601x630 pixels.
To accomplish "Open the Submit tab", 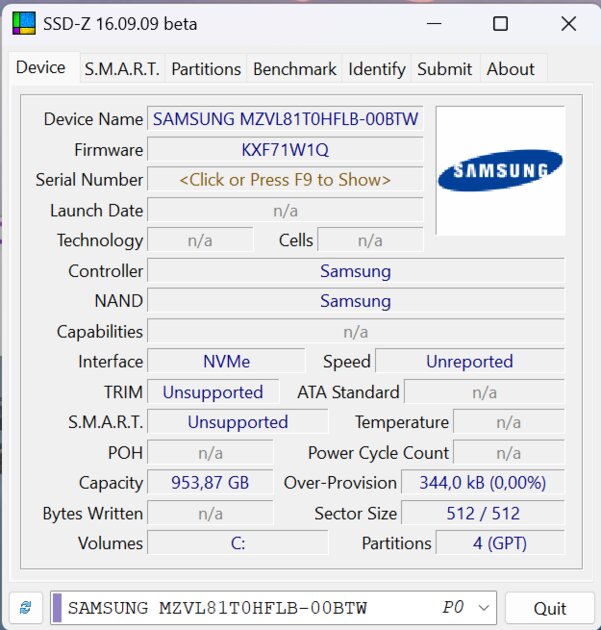I will click(444, 69).
